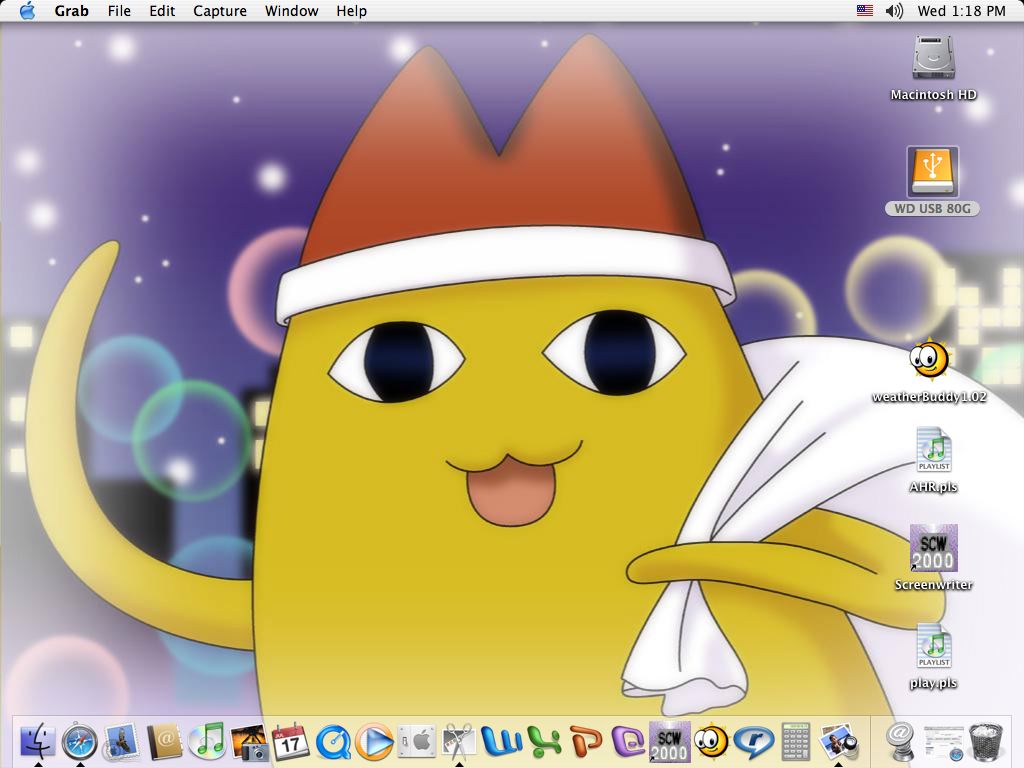Launch RealPlayer from the dock

click(754, 741)
